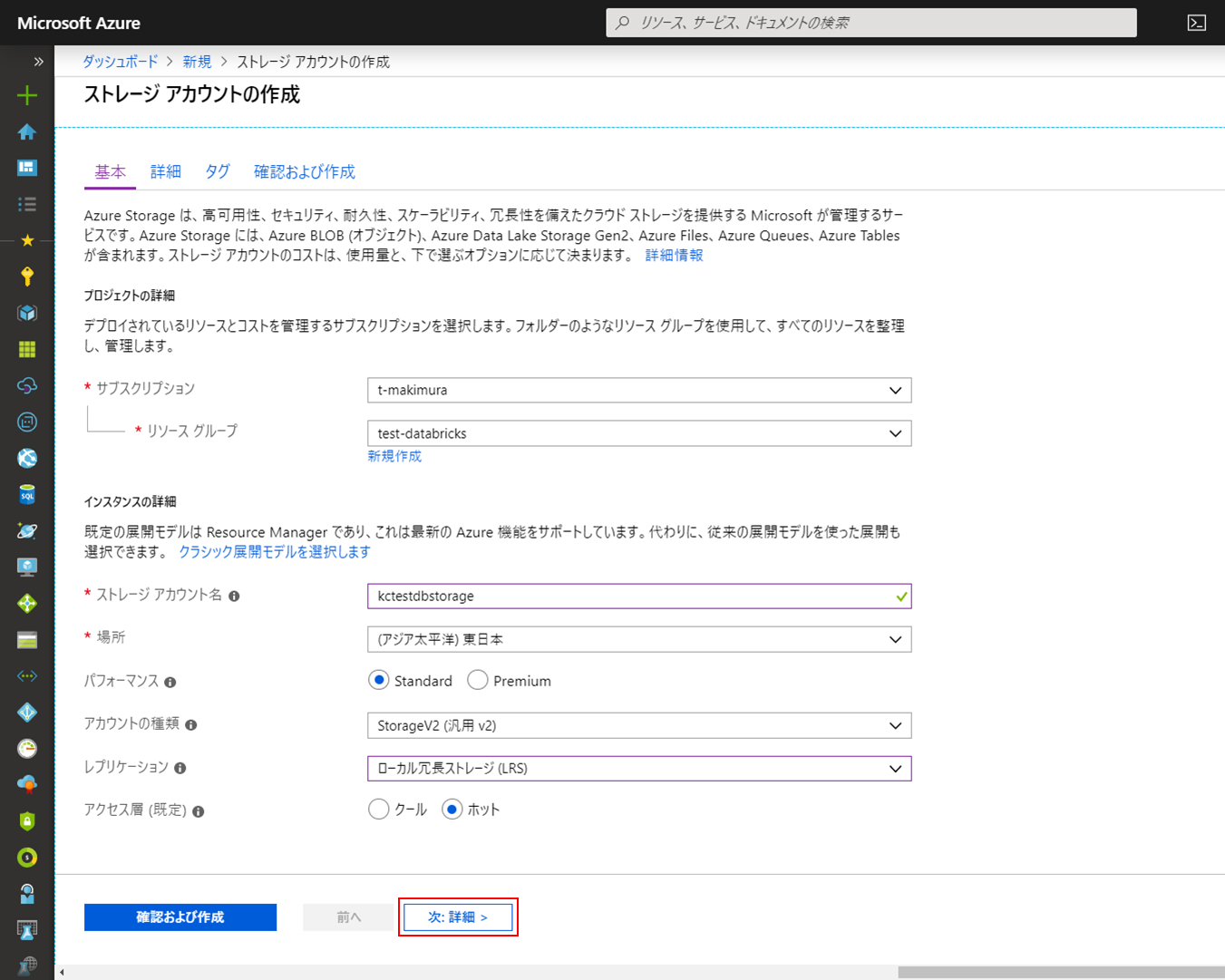Switch to the 確認および作成 tab

tap(304, 171)
